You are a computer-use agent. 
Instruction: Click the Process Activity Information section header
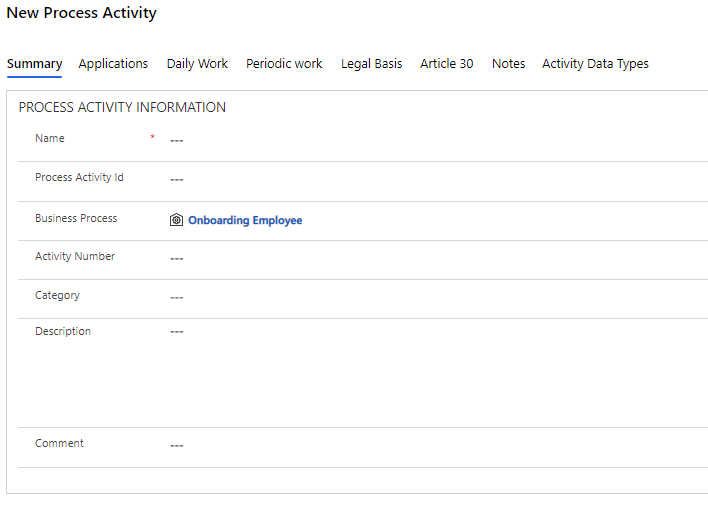122,107
